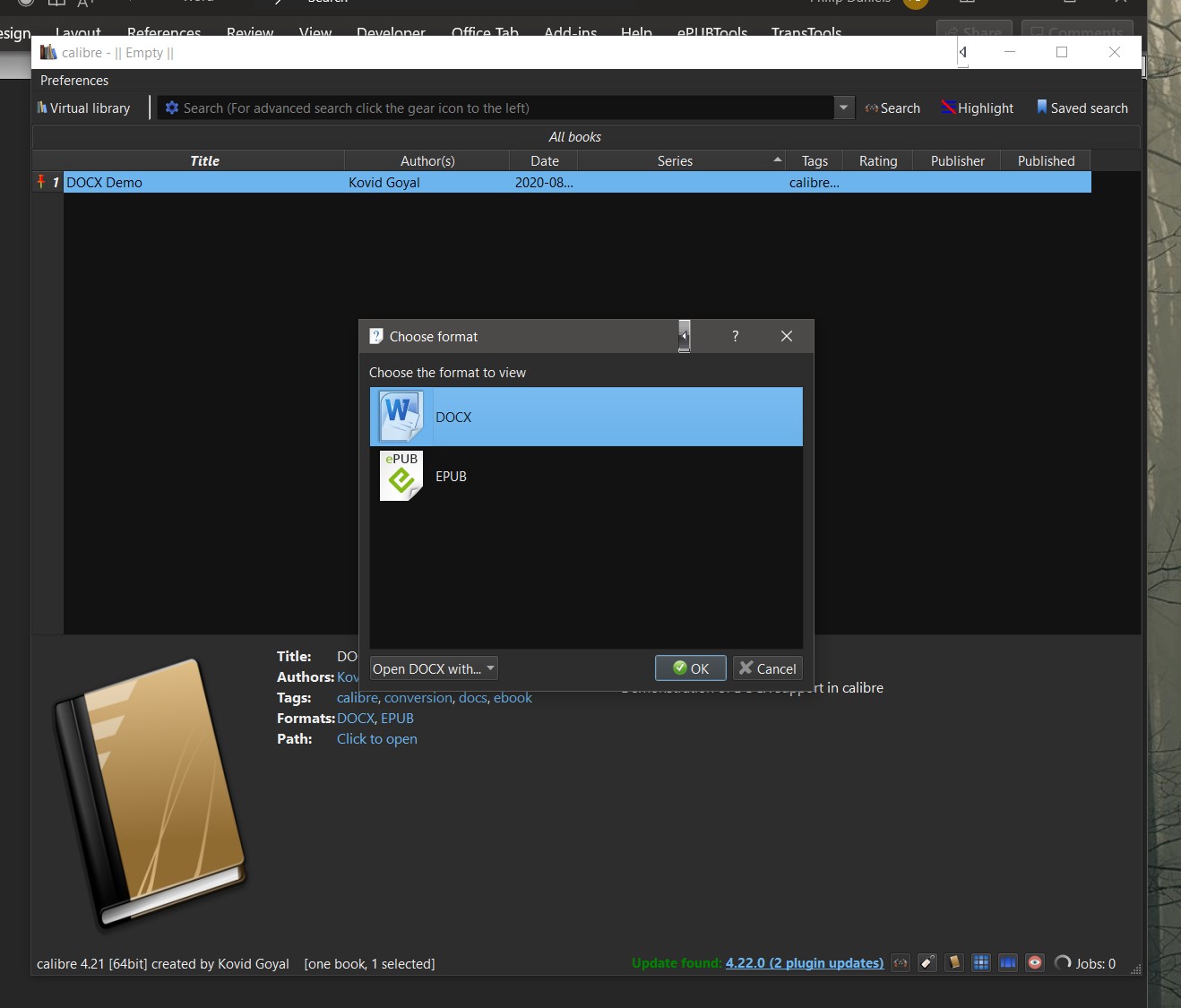The height and width of the screenshot is (1008, 1181).
Task: Click Cancel in the Choose format dialog
Action: point(767,668)
